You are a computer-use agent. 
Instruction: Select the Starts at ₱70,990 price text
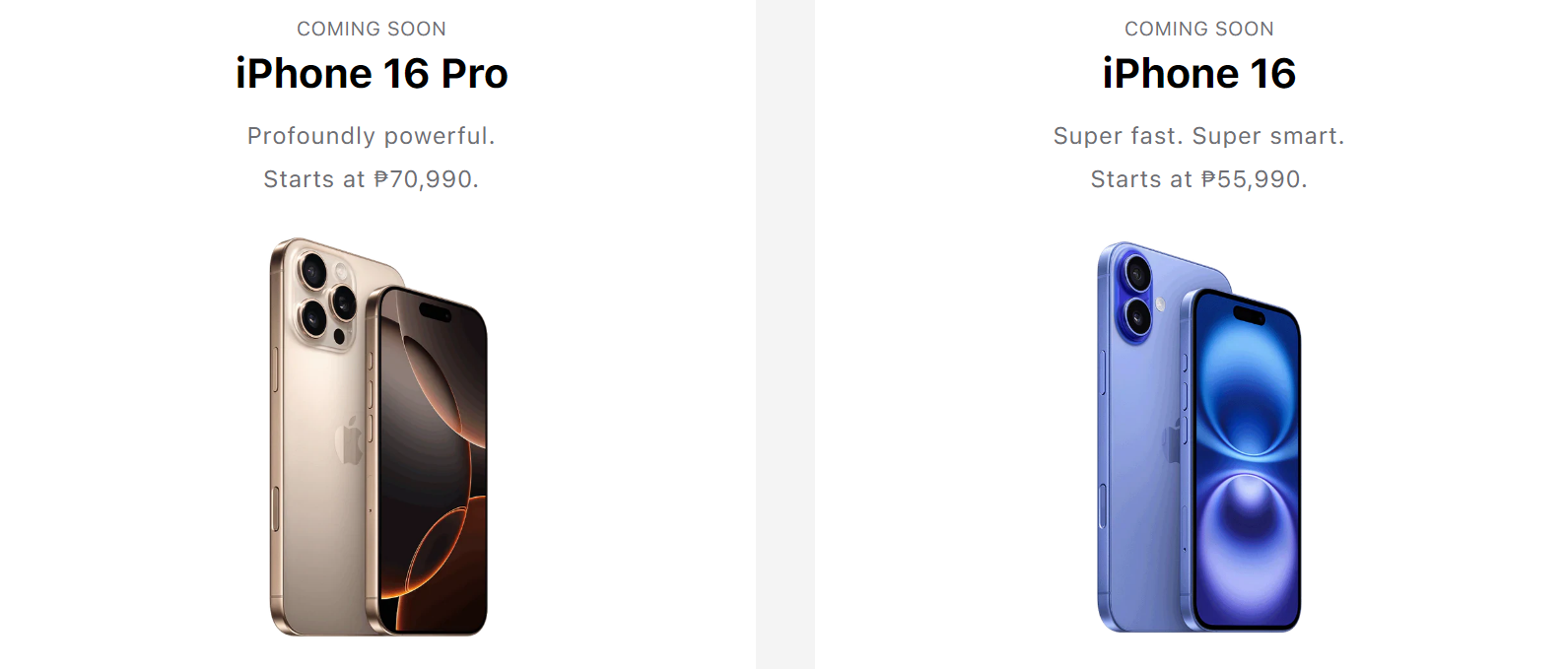point(372,179)
